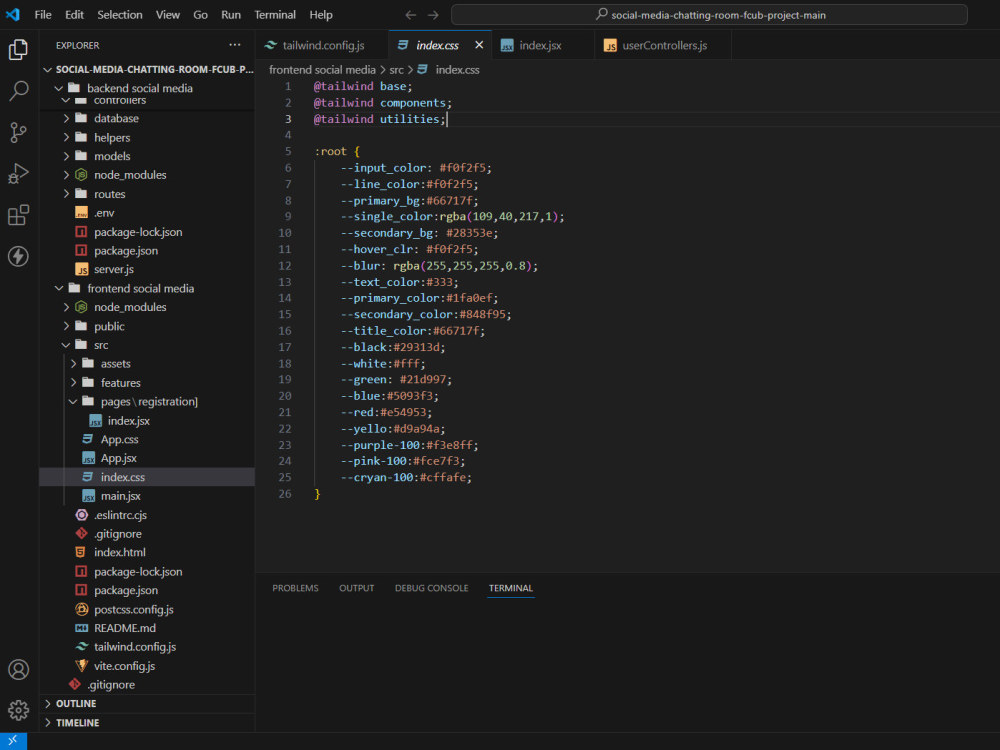The width and height of the screenshot is (1000, 750).
Task: Open index.html file
Action: (x=119, y=552)
